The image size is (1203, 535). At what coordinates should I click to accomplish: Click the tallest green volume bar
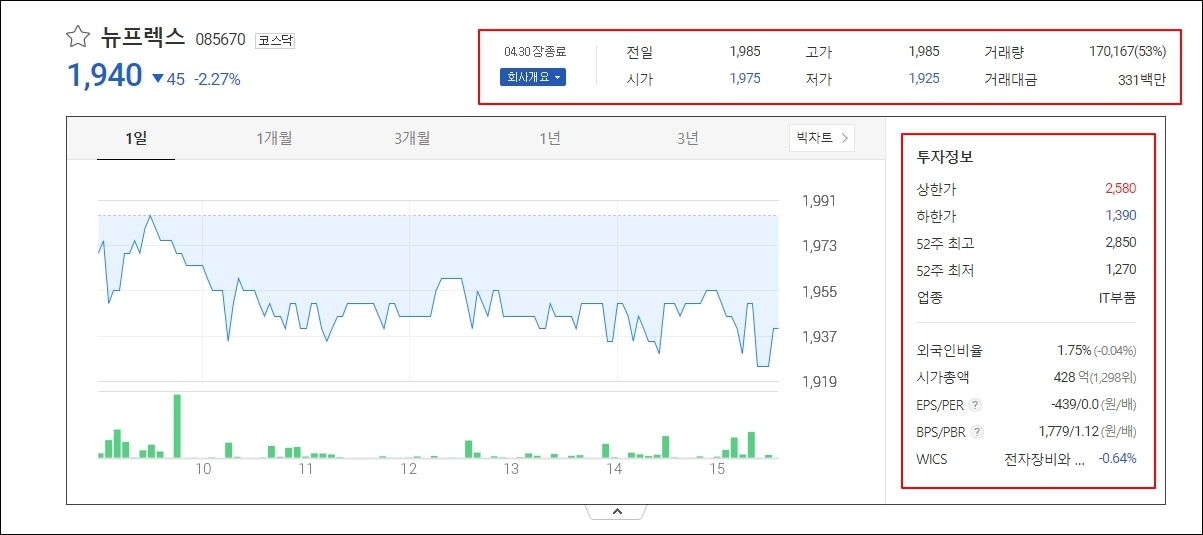(177, 426)
